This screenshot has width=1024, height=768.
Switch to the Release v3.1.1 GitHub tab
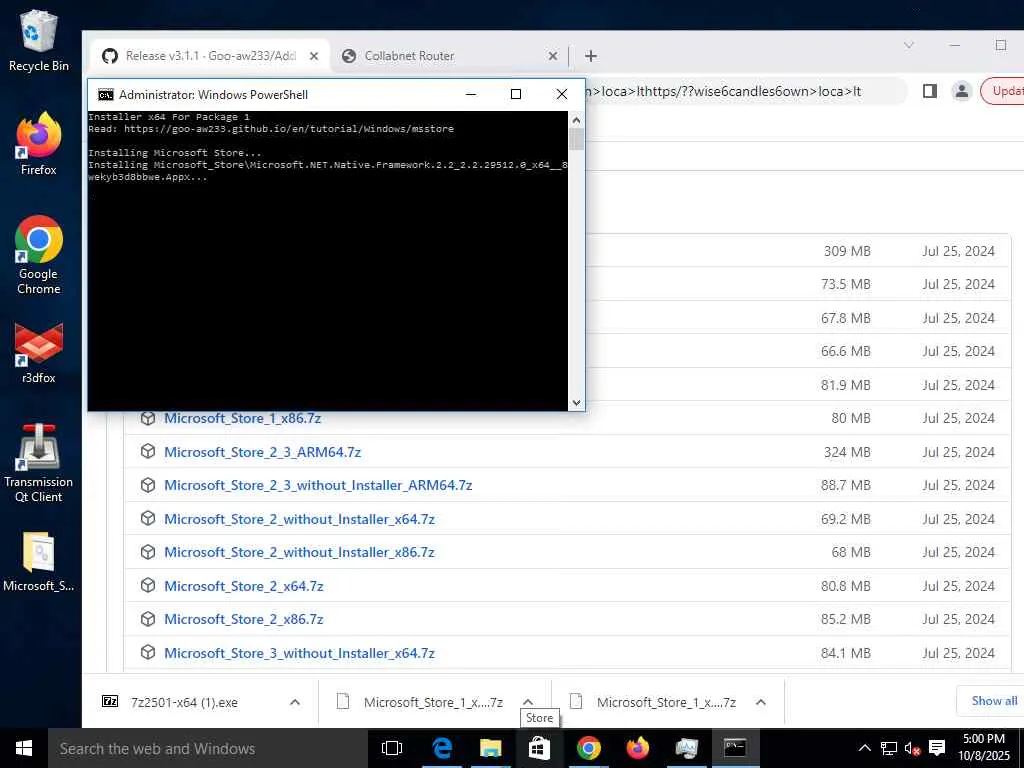click(x=209, y=56)
